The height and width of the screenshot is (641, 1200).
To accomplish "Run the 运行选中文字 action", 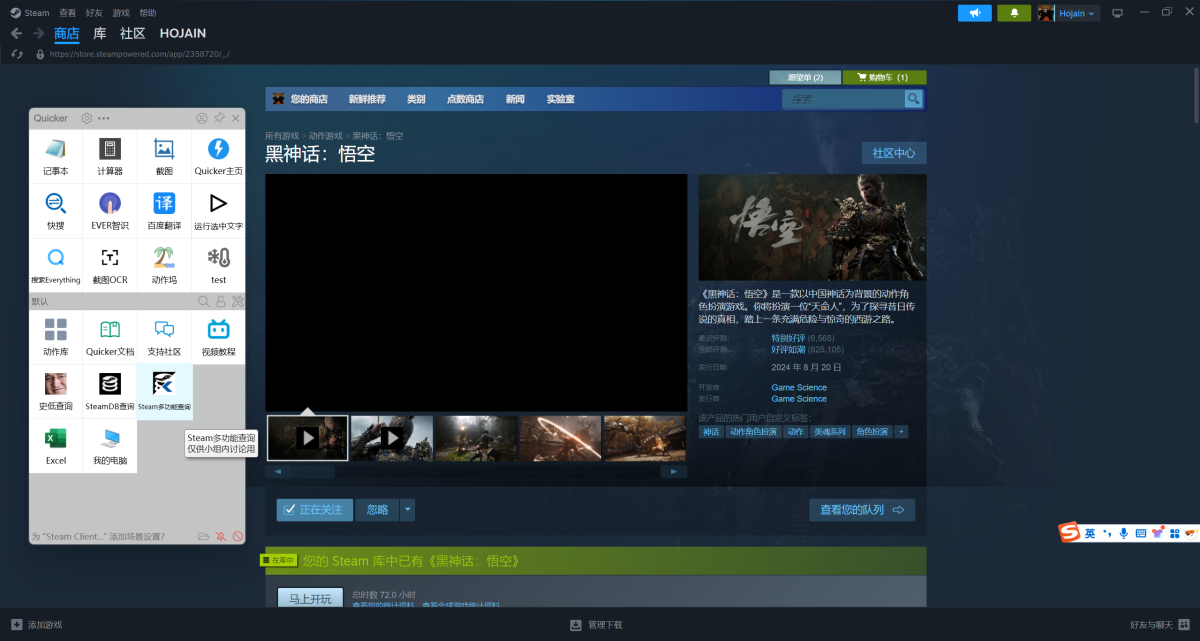I will point(218,211).
